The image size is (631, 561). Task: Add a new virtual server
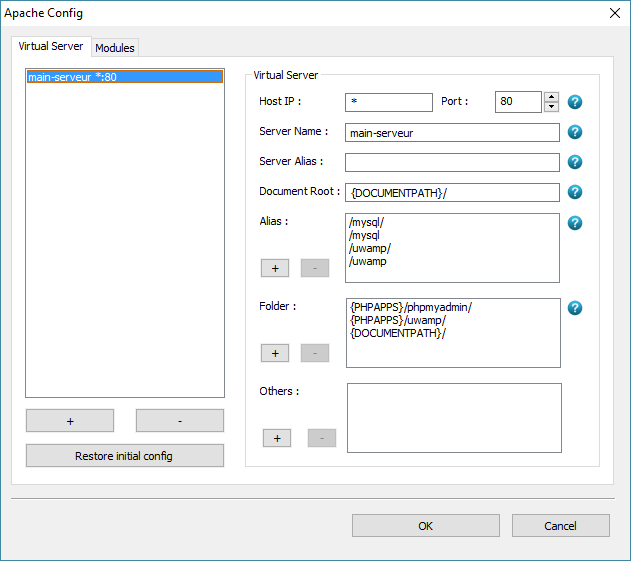point(70,421)
